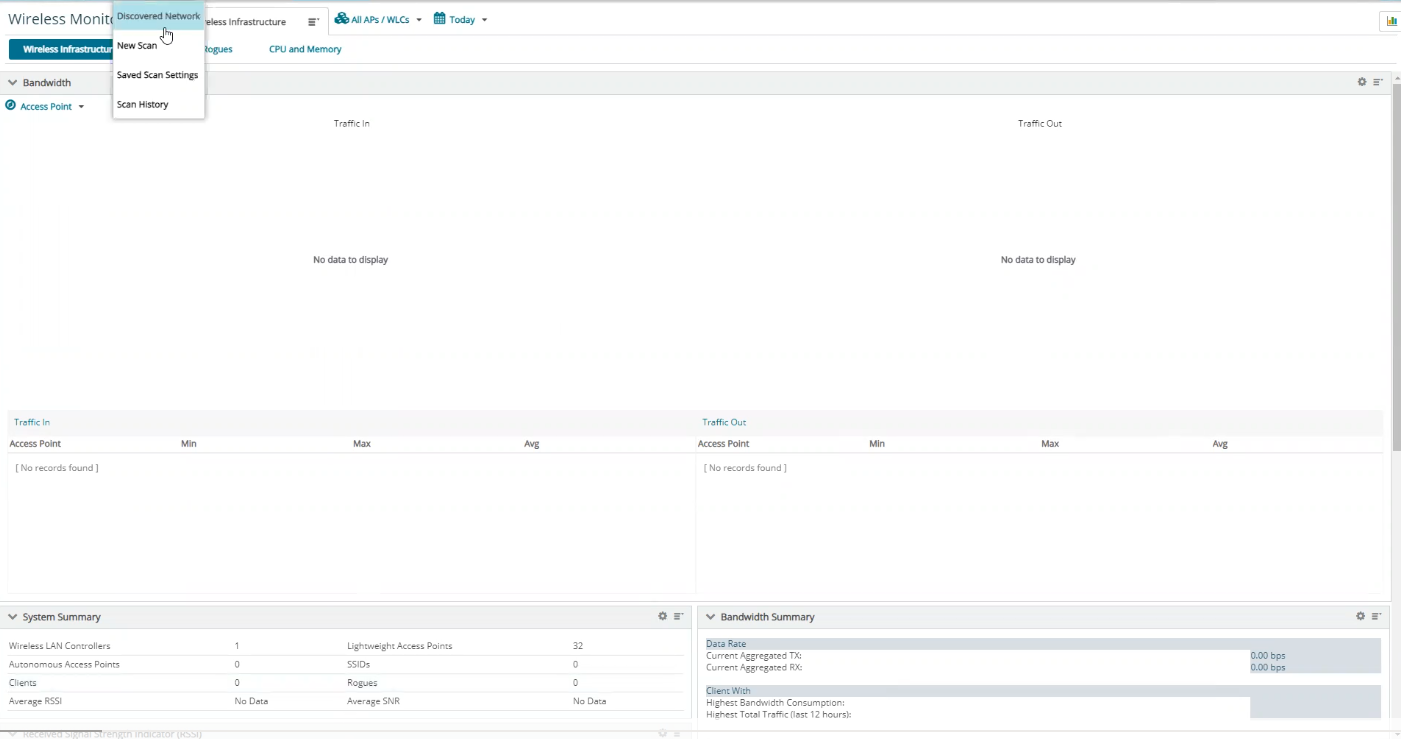Click the Autonomous Access Points label
1401x739 pixels.
pyautogui.click(x=64, y=665)
